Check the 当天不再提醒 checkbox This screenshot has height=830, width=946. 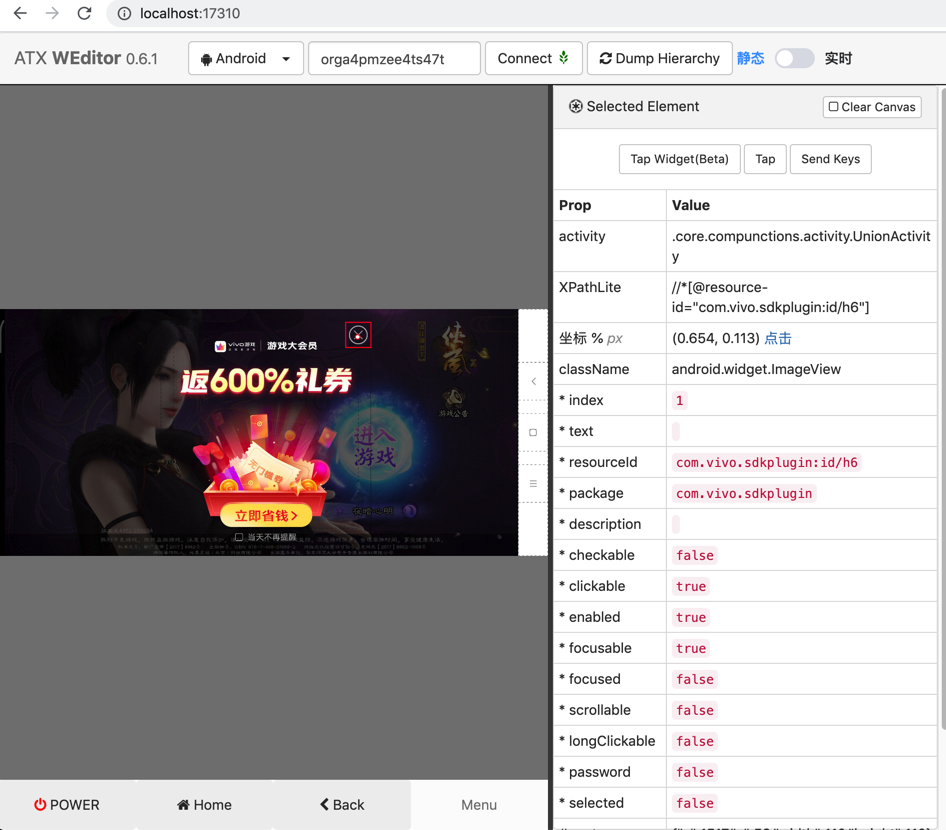coord(239,537)
